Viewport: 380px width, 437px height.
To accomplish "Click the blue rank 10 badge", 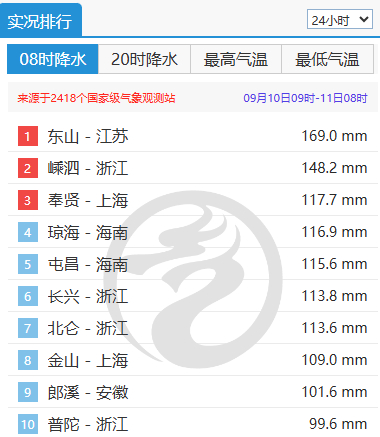I will pyautogui.click(x=28, y=424).
